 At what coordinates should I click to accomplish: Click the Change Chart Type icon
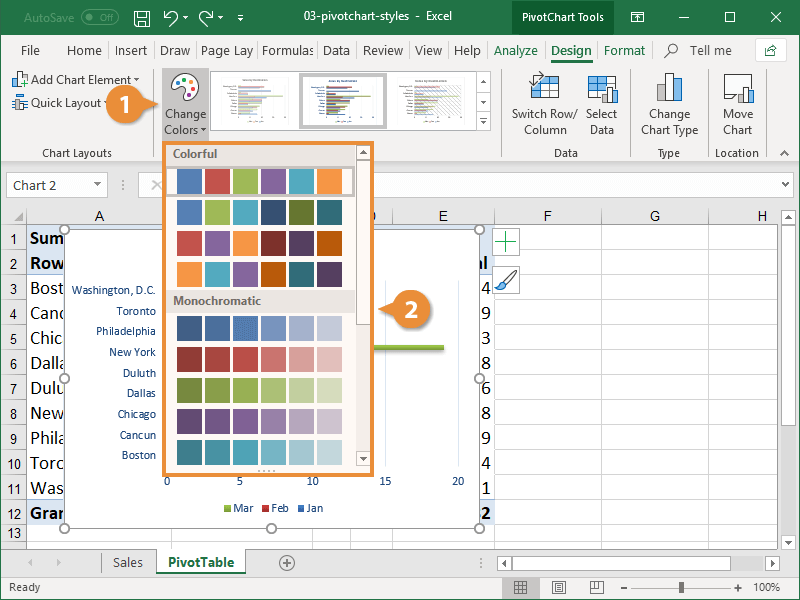coord(669,87)
